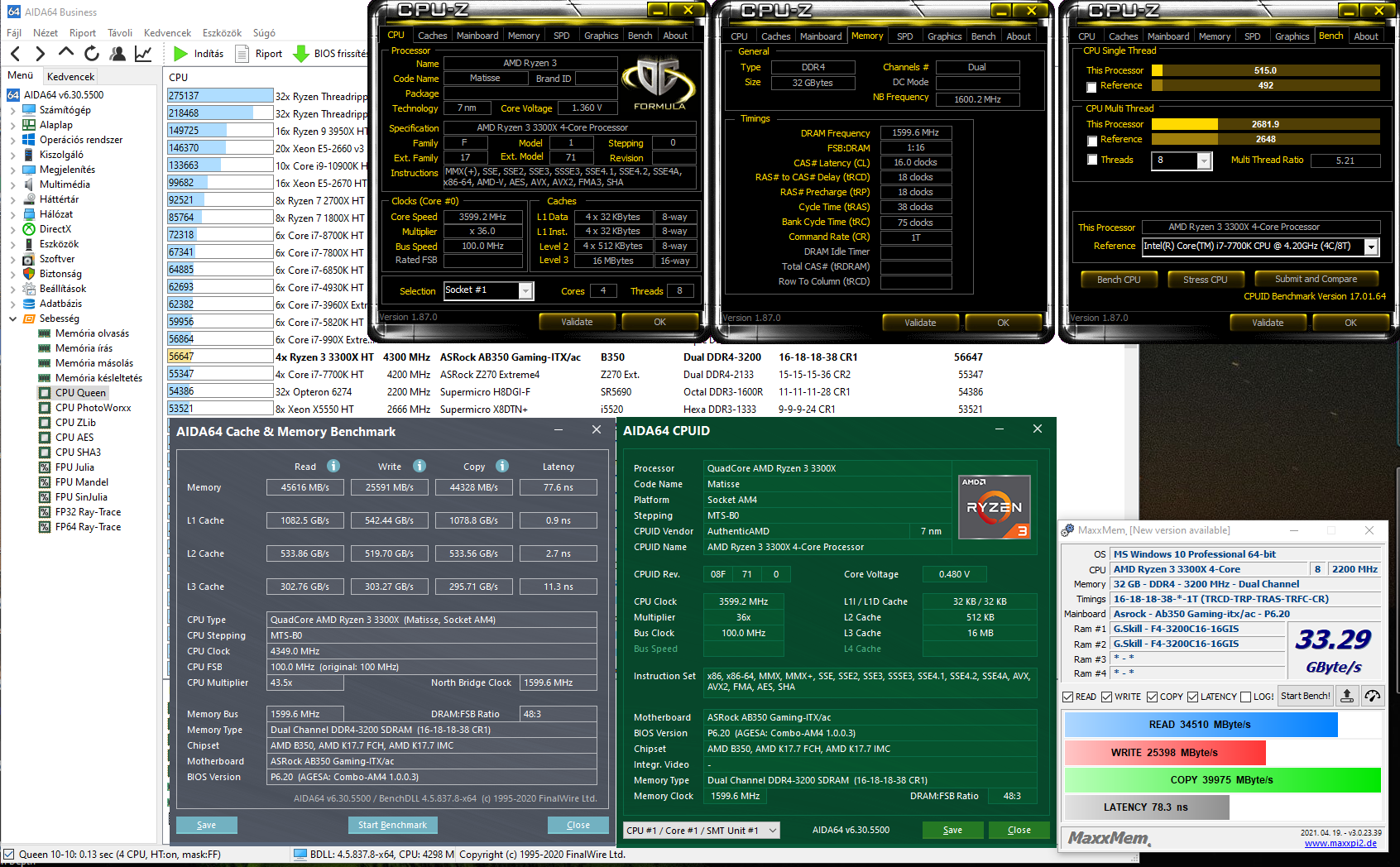The height and width of the screenshot is (867, 1400).
Task: Select CPU Queen benchmark in tree
Action: click(80, 393)
